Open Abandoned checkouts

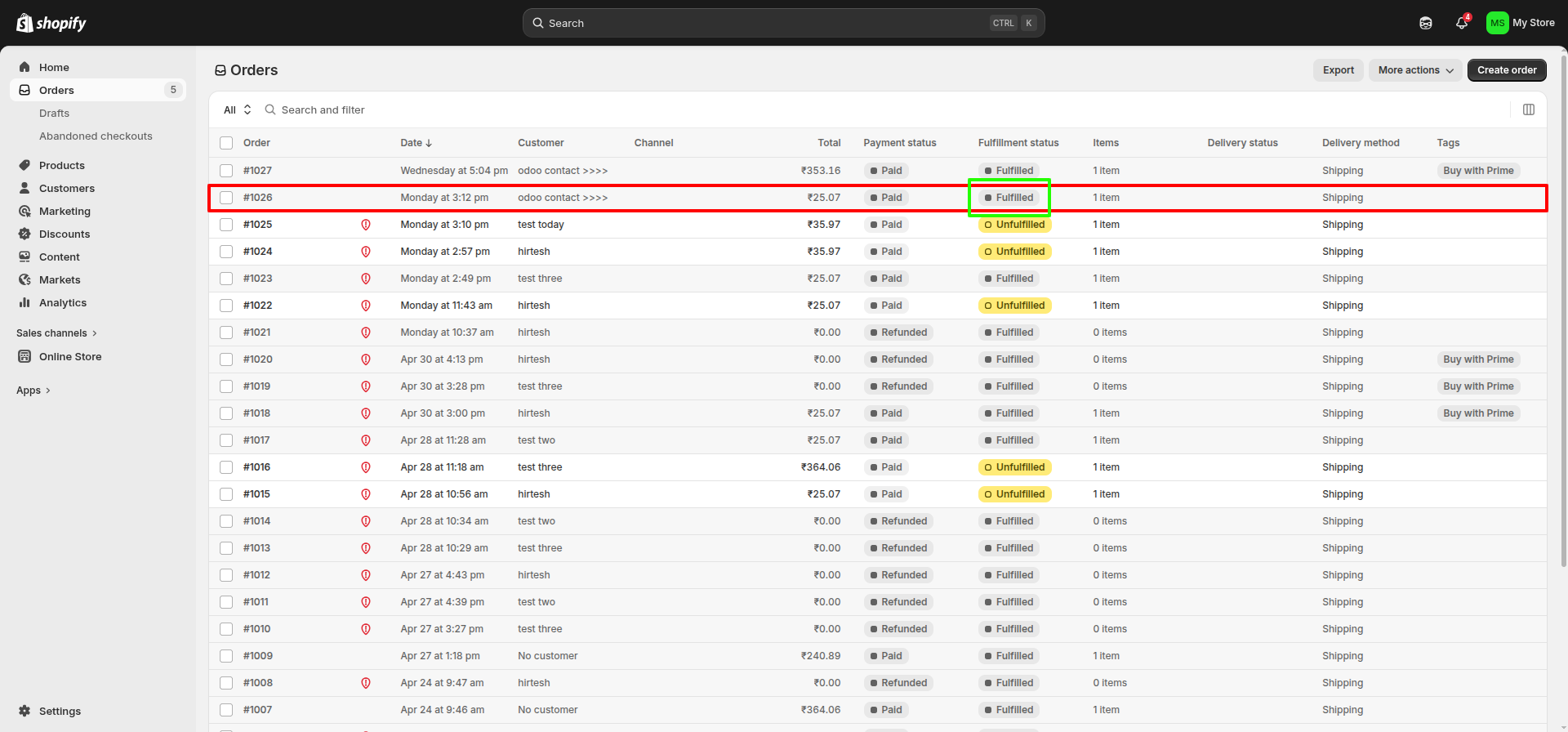pyautogui.click(x=96, y=136)
